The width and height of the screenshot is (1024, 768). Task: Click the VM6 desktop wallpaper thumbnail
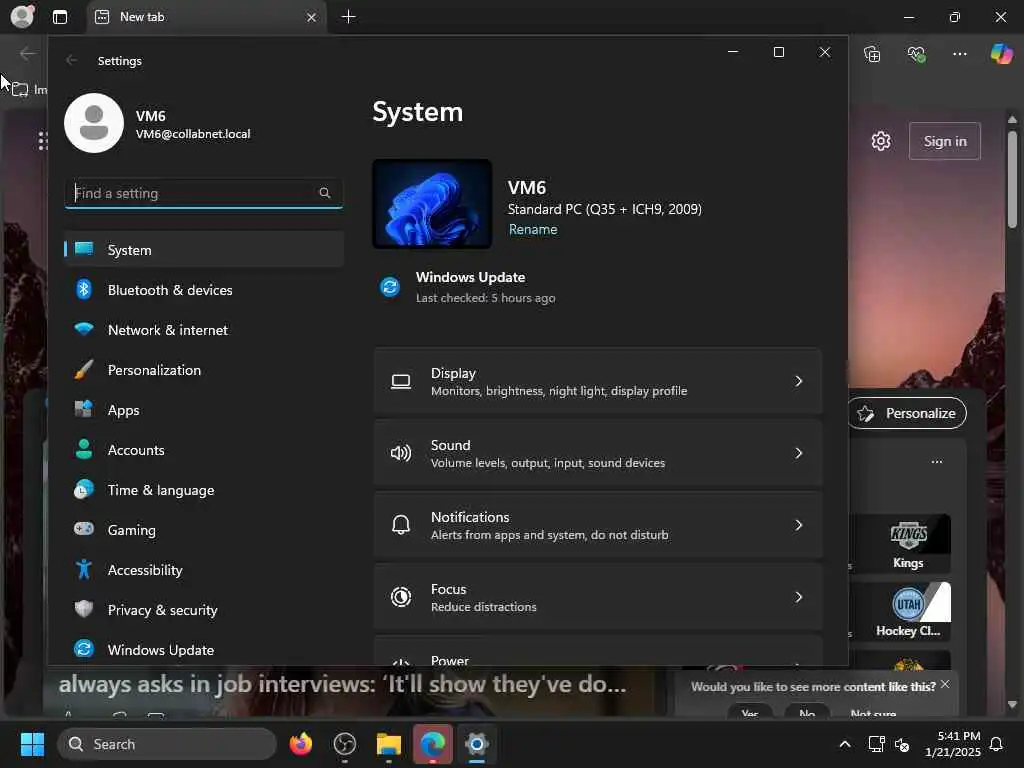pyautogui.click(x=432, y=204)
